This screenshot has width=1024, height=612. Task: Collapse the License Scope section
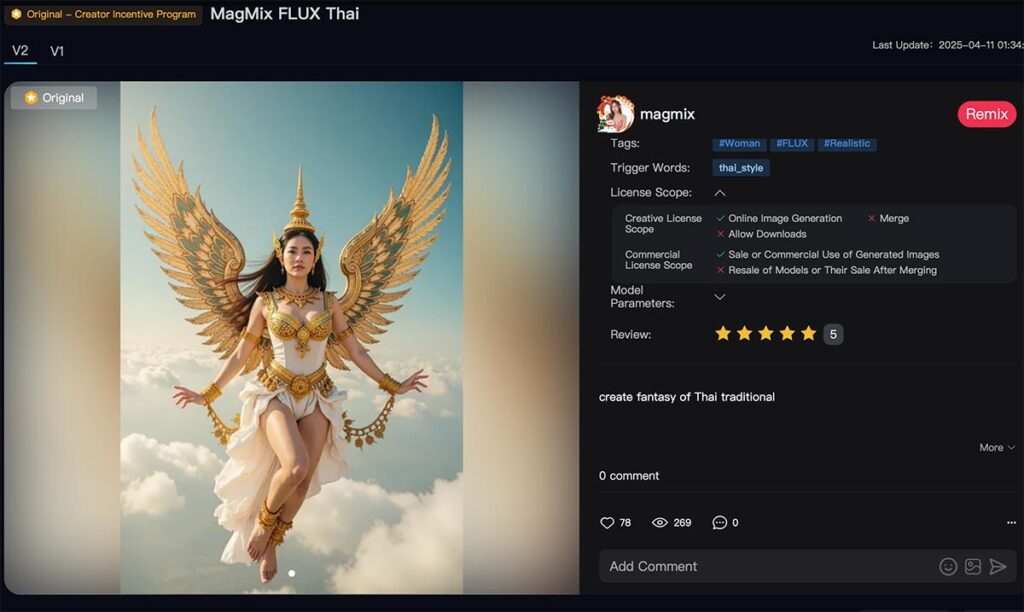(x=720, y=193)
